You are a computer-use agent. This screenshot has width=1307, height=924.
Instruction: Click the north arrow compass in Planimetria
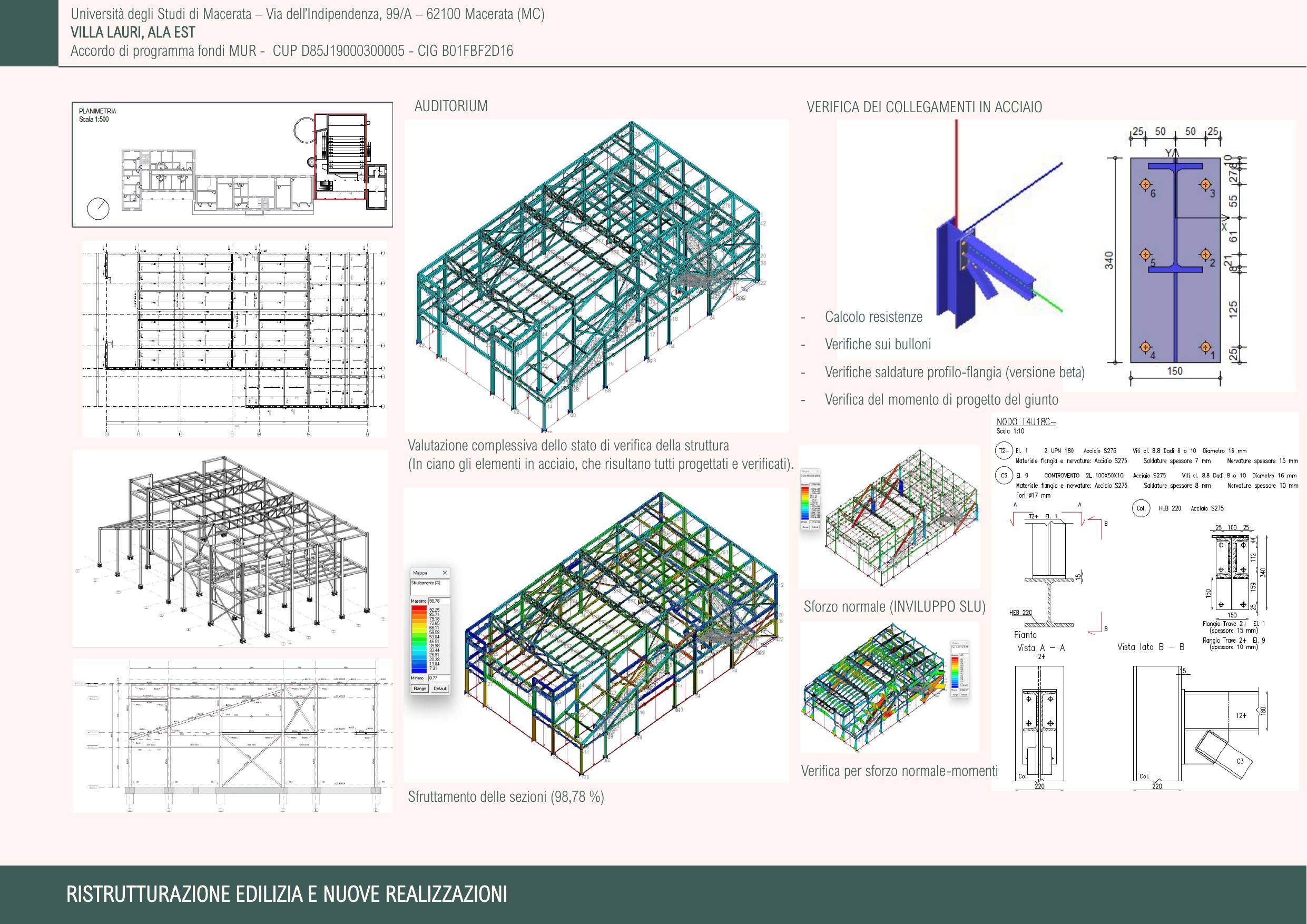pyautogui.click(x=98, y=209)
